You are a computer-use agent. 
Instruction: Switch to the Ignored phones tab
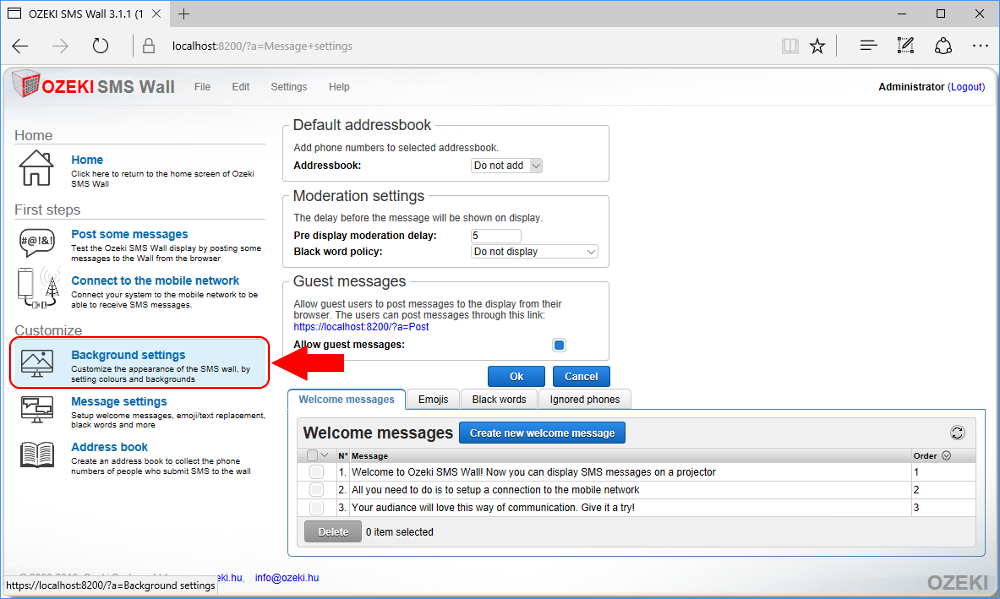click(585, 399)
